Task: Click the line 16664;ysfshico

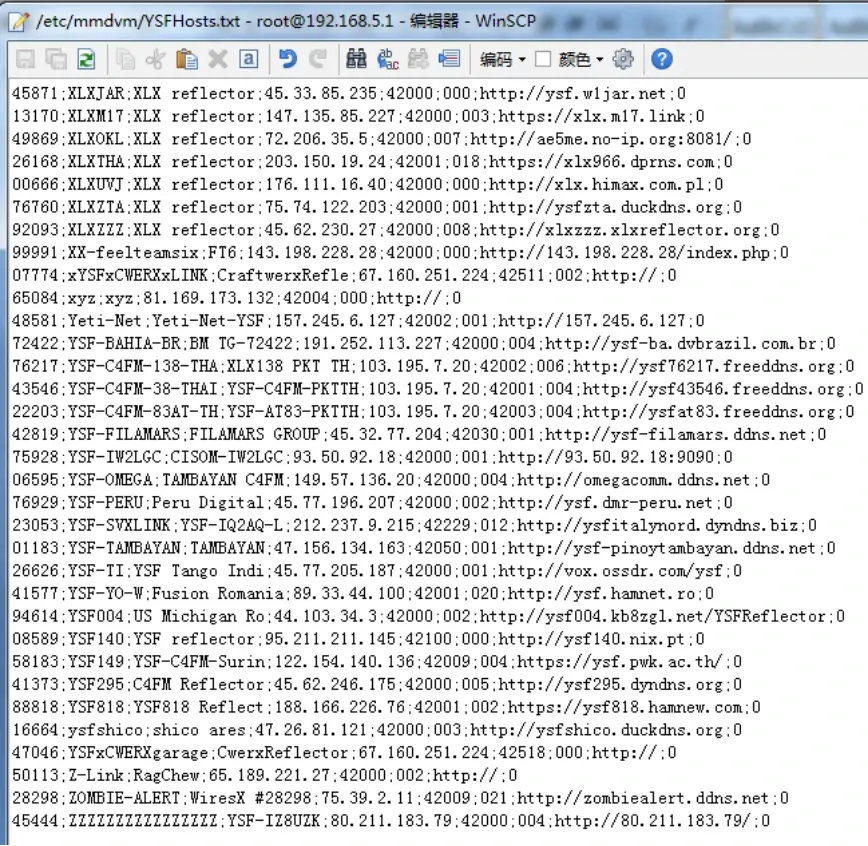Action: [x=377, y=729]
